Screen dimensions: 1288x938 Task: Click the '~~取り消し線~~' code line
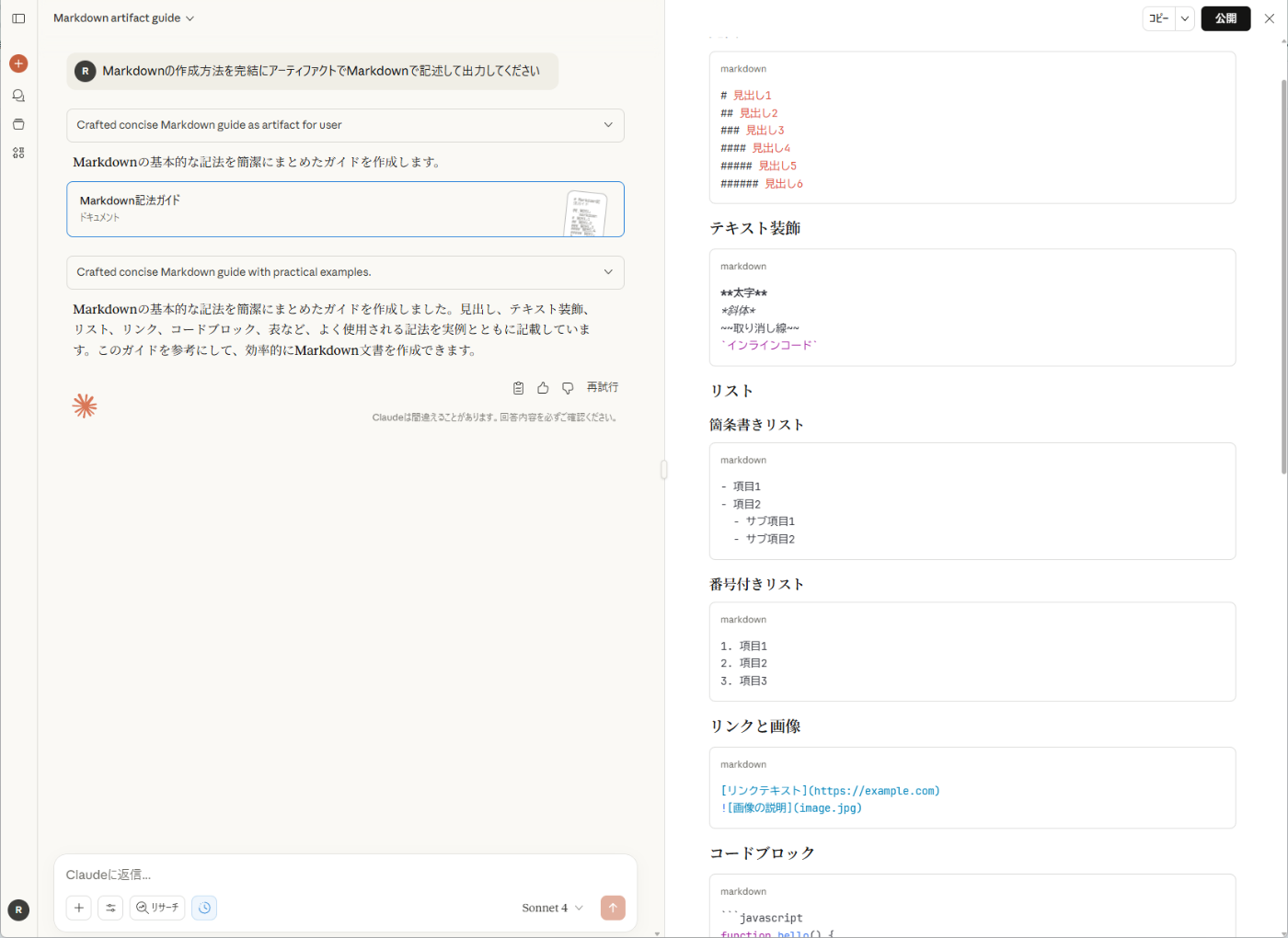click(x=760, y=328)
